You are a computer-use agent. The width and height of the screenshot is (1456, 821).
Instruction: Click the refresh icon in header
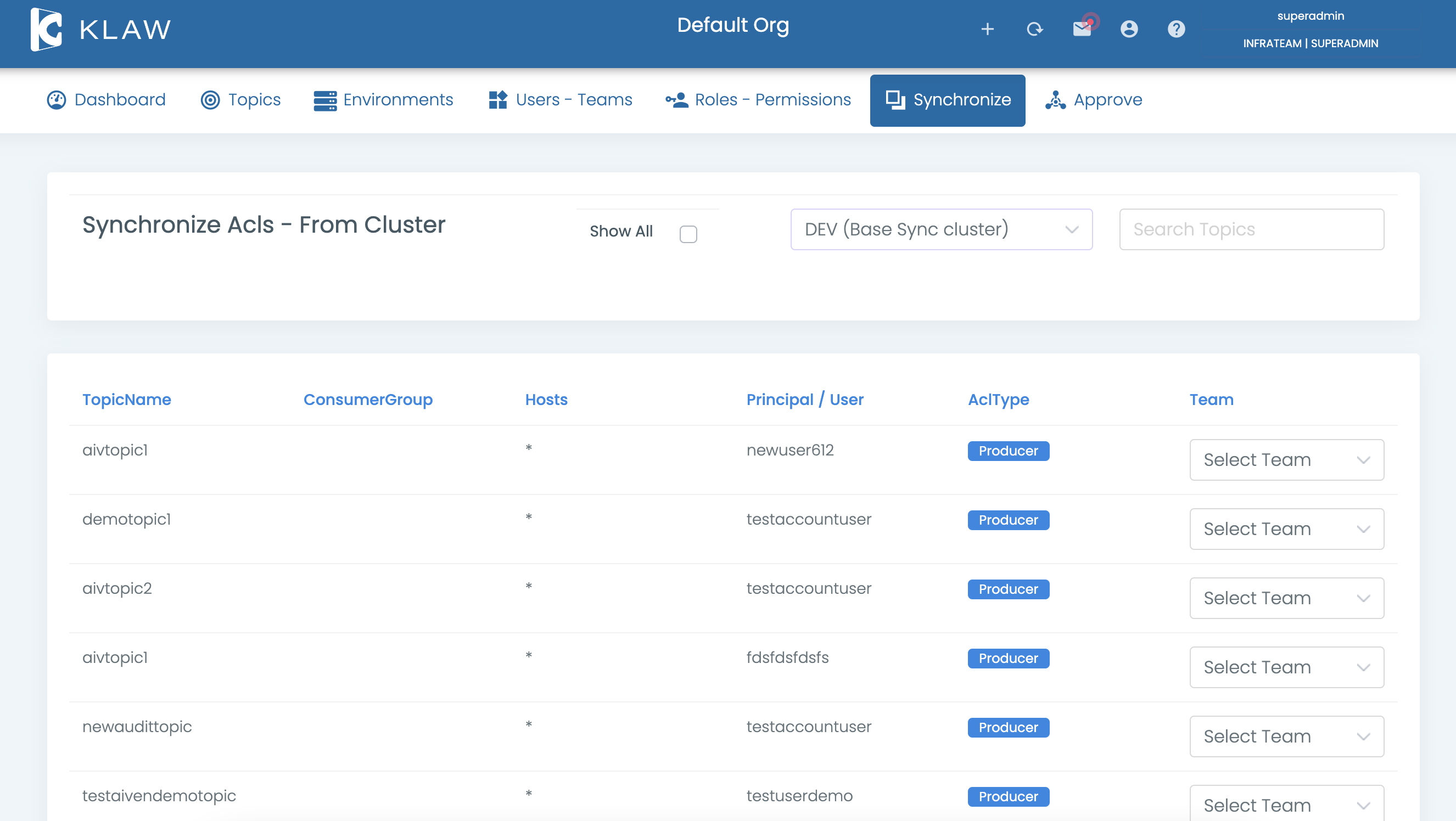[x=1034, y=29]
